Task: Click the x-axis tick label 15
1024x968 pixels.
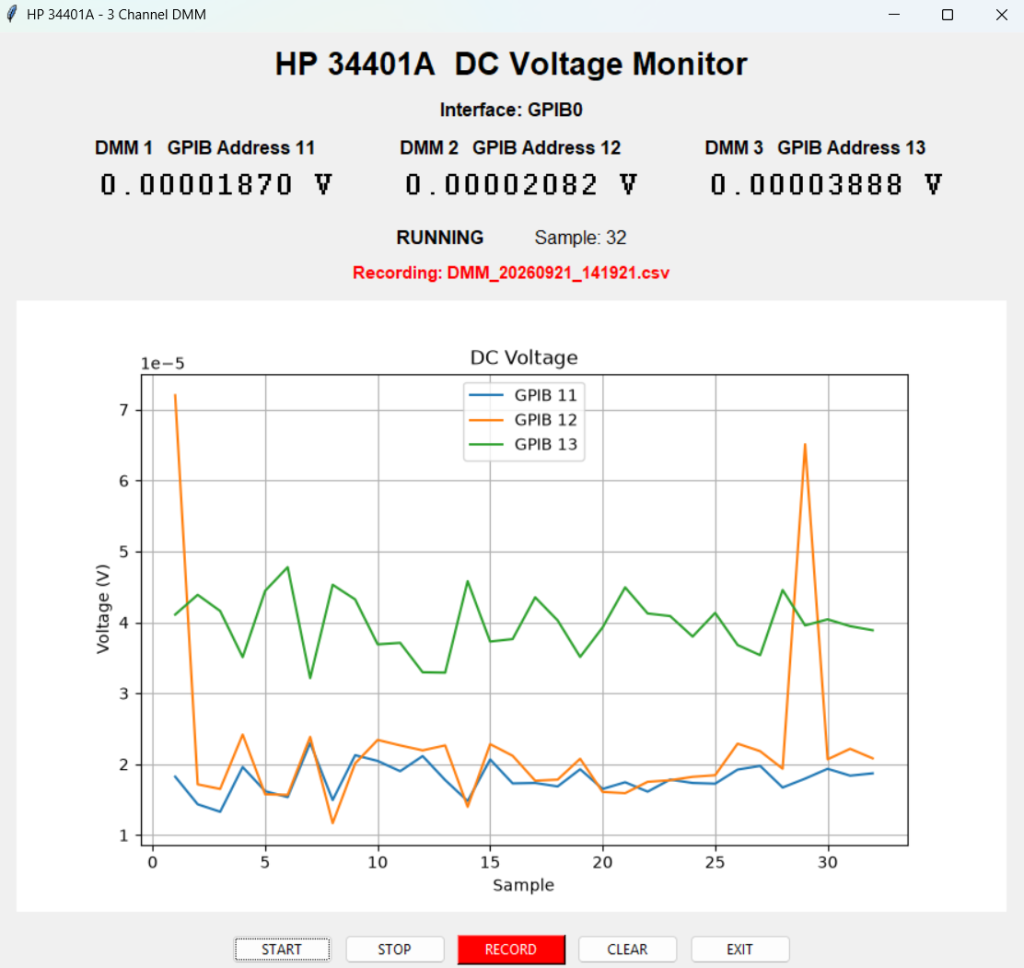Action: 490,862
